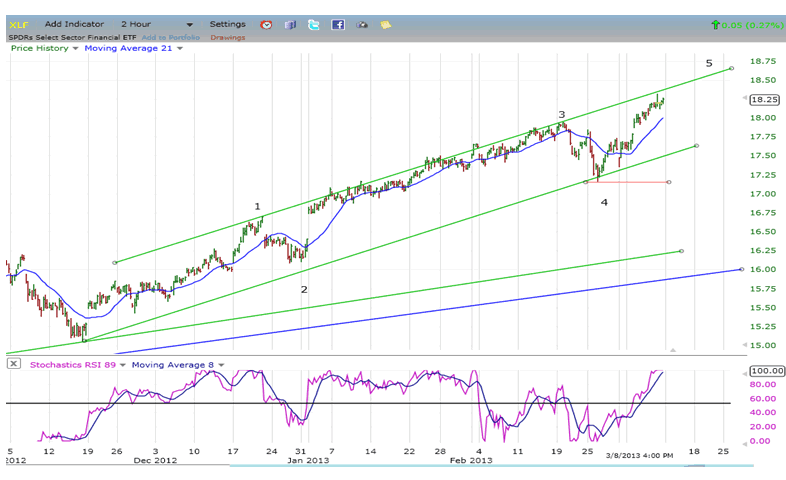Share chart via Facebook icon

click(338, 24)
